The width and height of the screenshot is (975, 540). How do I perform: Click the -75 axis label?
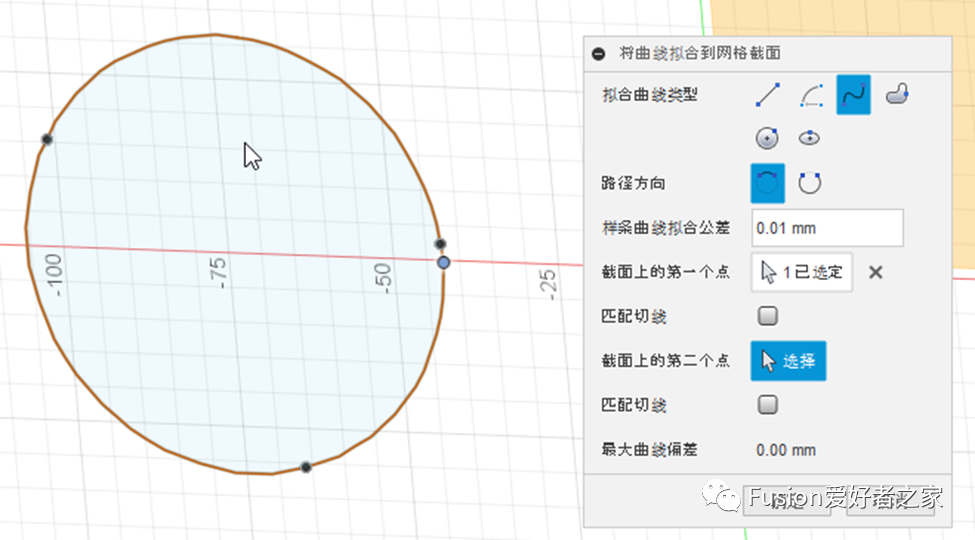[x=218, y=274]
